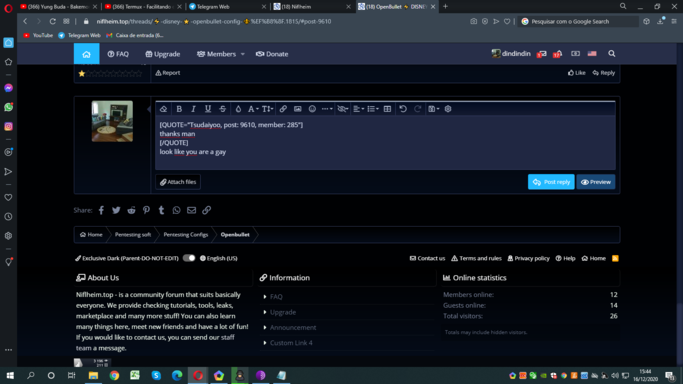Open the font size dropdown

point(267,109)
